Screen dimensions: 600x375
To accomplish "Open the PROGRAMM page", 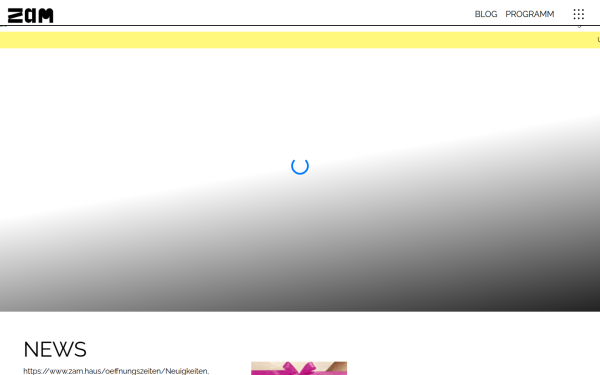I will pyautogui.click(x=530, y=14).
